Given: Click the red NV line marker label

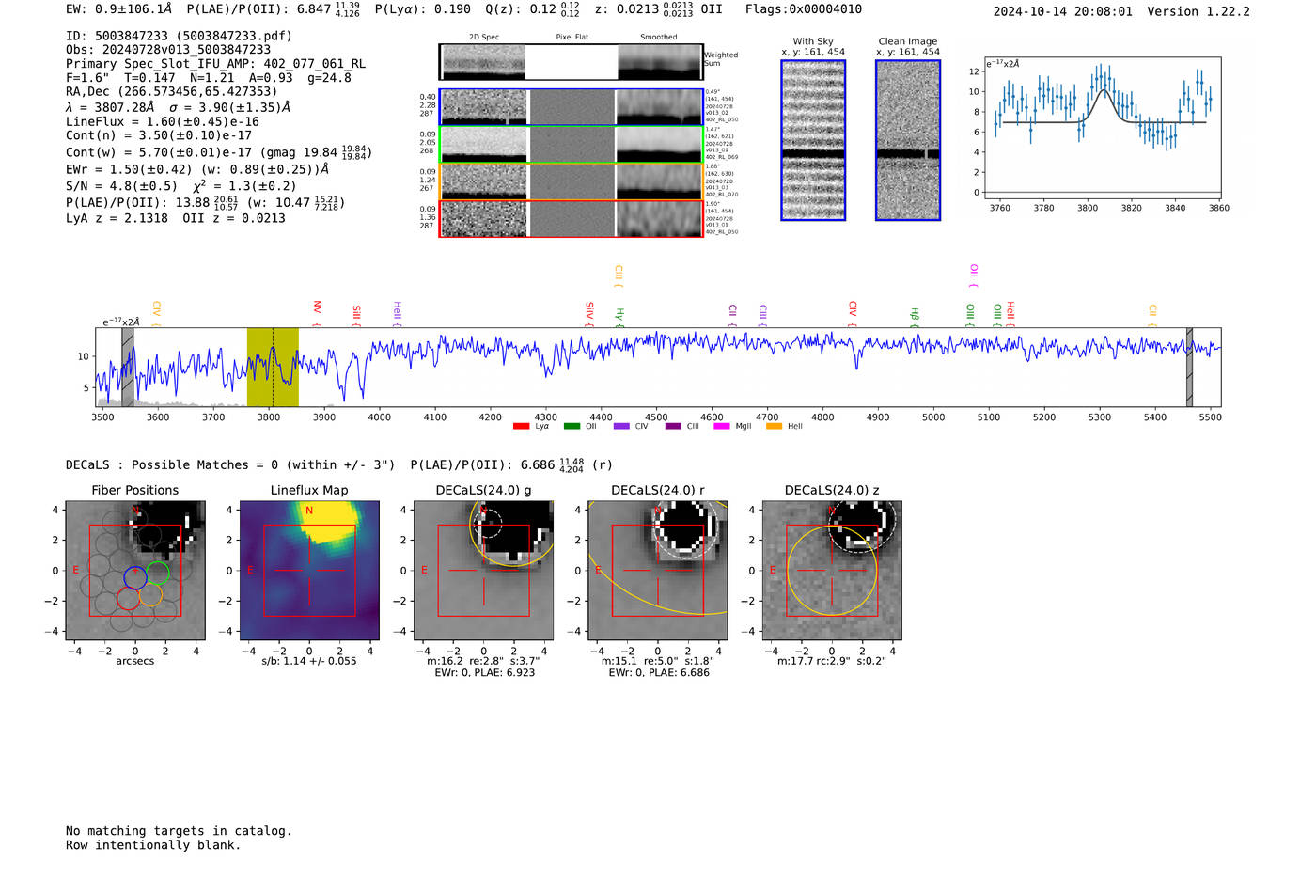Looking at the screenshot, I should 318,307.
